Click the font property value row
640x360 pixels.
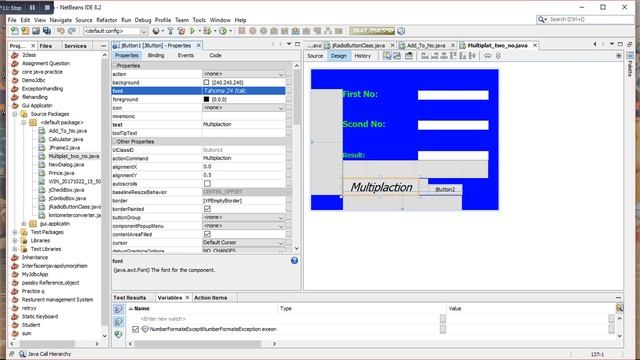(x=244, y=91)
